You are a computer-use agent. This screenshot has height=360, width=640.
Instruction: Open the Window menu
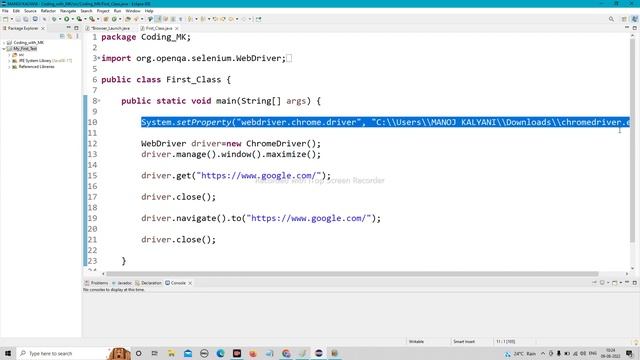coord(133,11)
